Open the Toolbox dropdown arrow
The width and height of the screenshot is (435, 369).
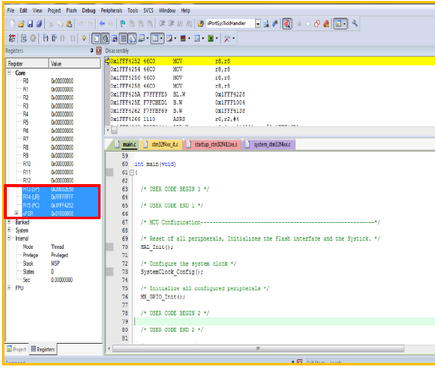(233, 39)
